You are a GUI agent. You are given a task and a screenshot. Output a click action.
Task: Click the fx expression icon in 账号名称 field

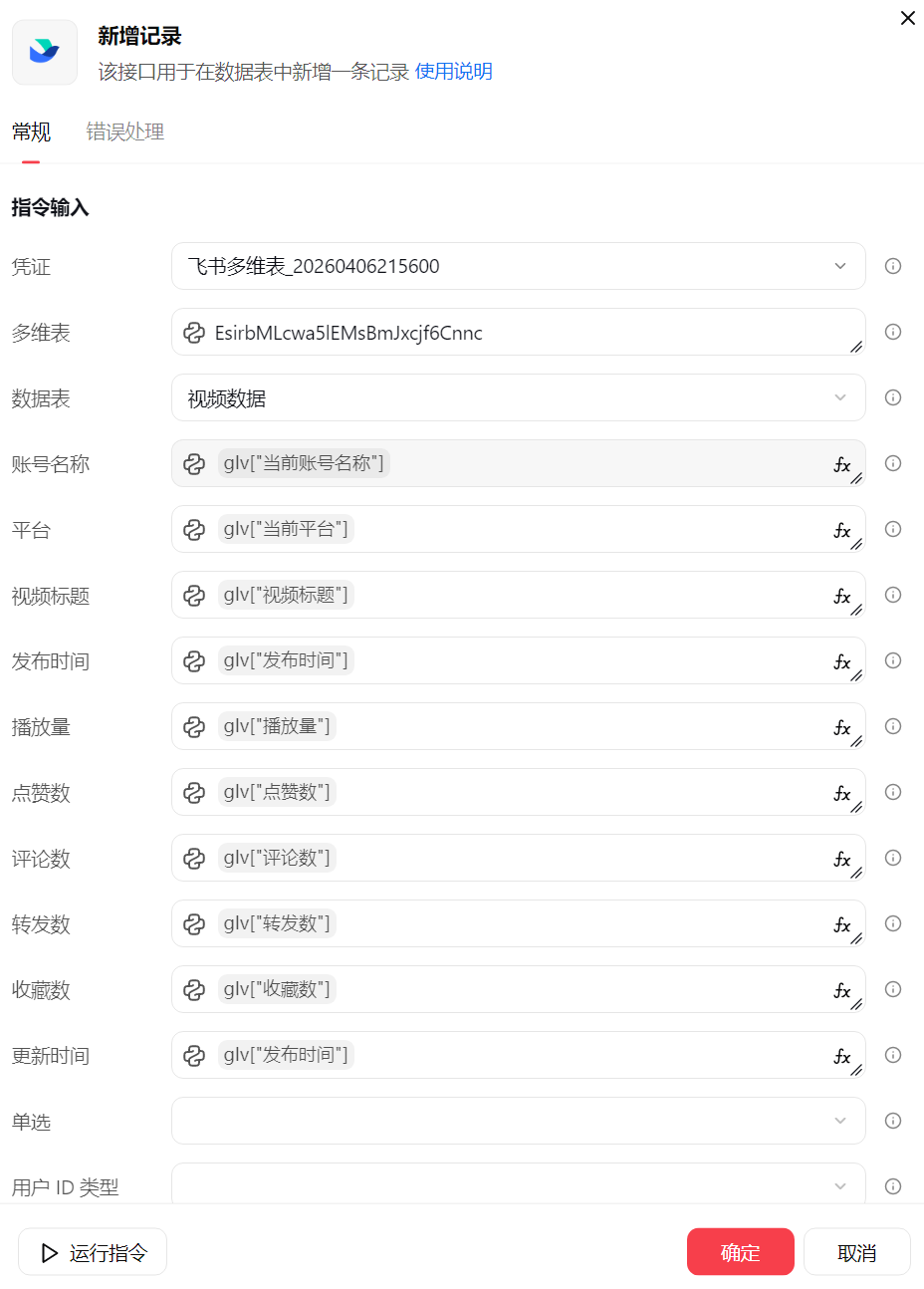(x=841, y=464)
